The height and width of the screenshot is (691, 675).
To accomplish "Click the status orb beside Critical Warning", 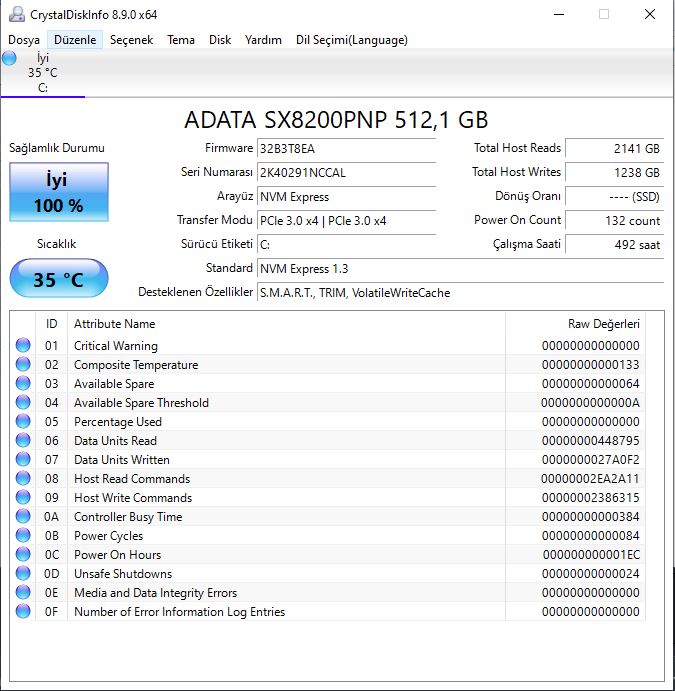I will (23, 346).
